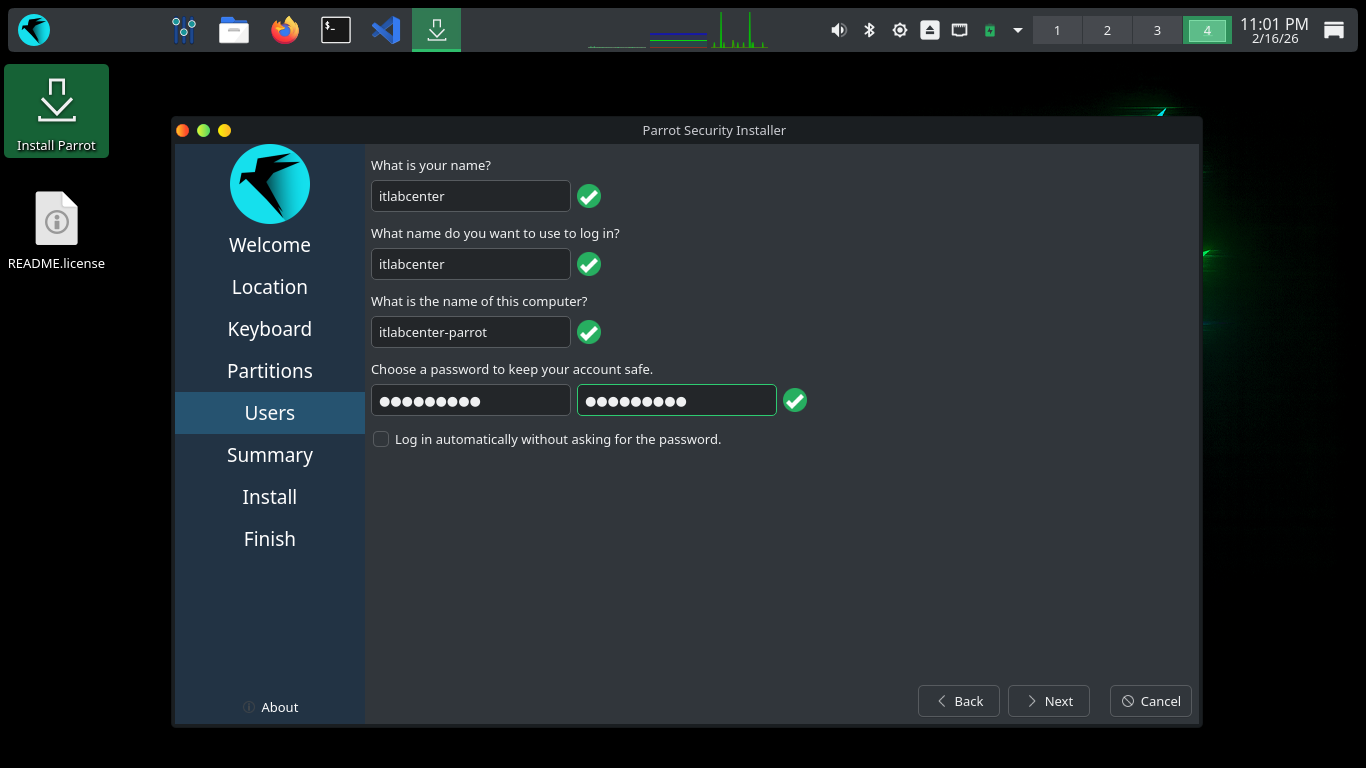Expand the system tray hidden icons arrow
Image resolution: width=1366 pixels, height=768 pixels.
(x=1018, y=30)
